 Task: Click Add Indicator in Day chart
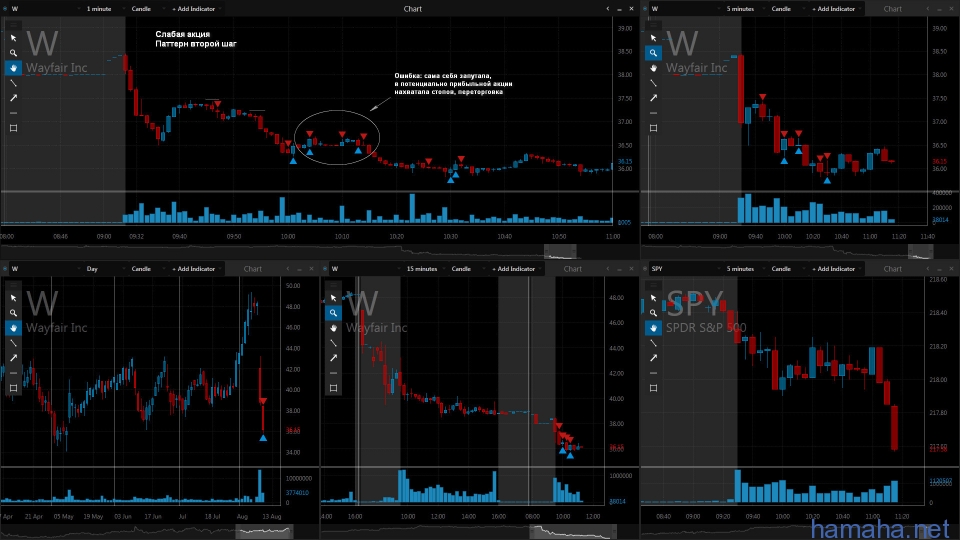point(194,269)
